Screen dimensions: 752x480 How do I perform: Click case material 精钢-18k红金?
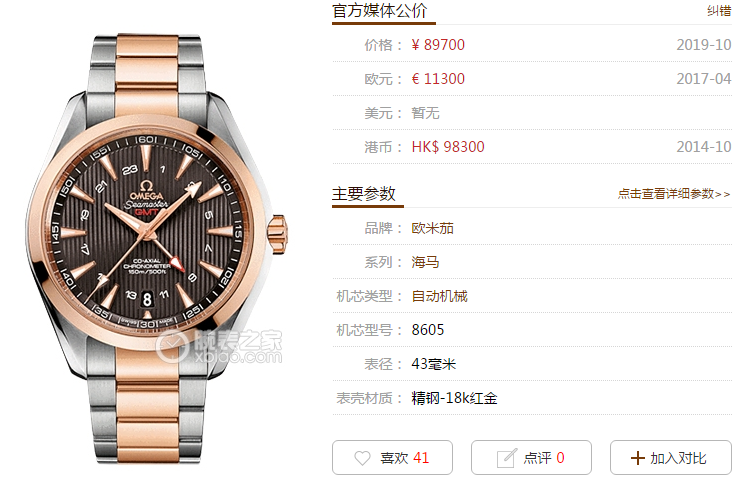tap(454, 398)
